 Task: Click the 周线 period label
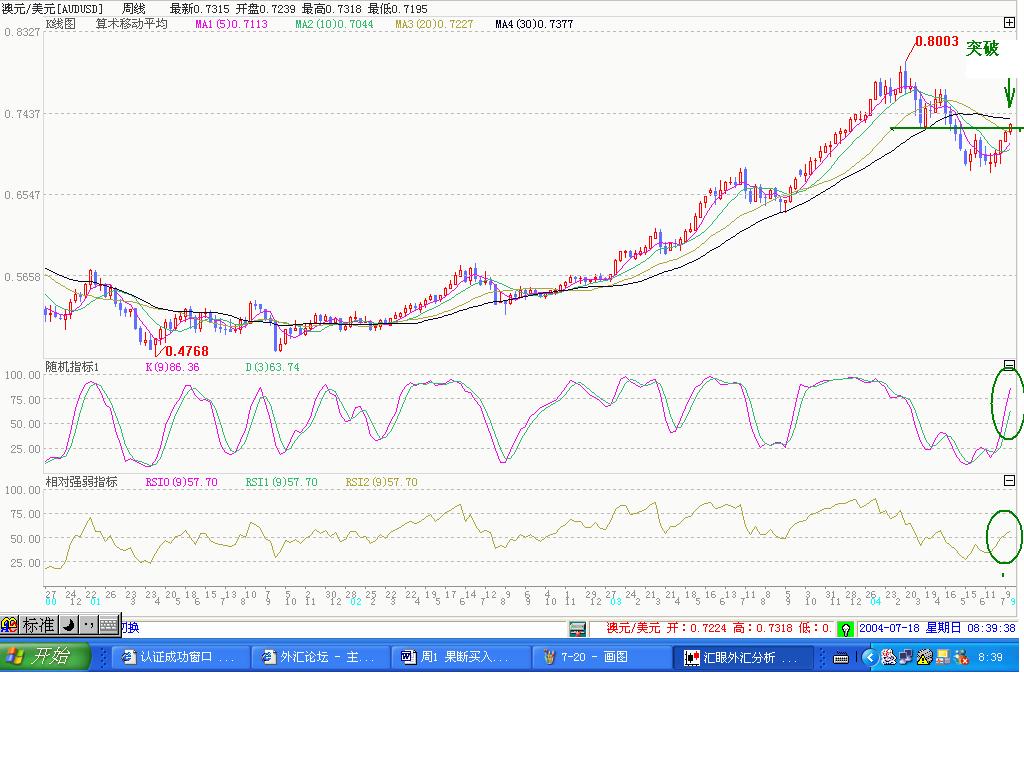point(133,8)
